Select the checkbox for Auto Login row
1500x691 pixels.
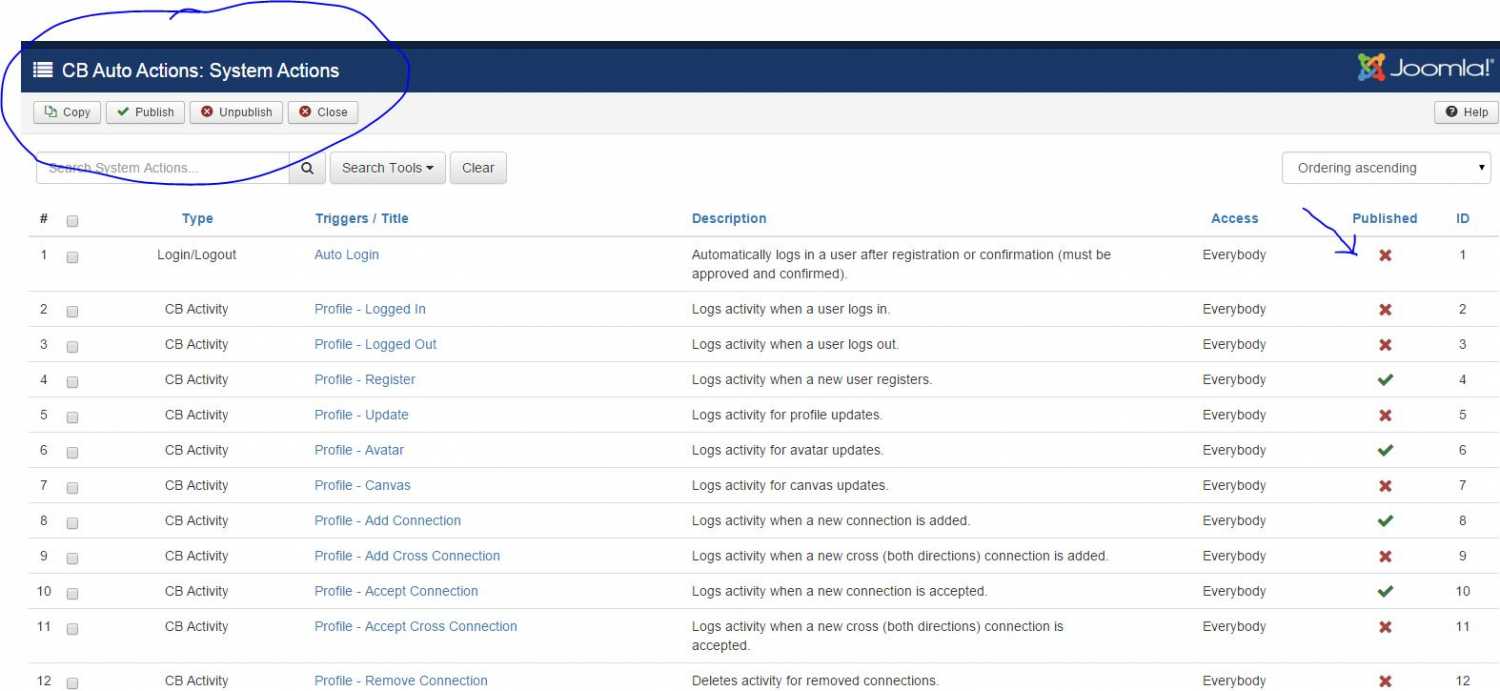point(72,257)
